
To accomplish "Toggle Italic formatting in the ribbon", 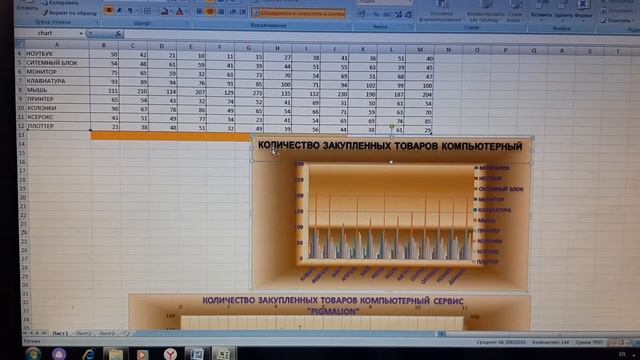I will click(119, 11).
